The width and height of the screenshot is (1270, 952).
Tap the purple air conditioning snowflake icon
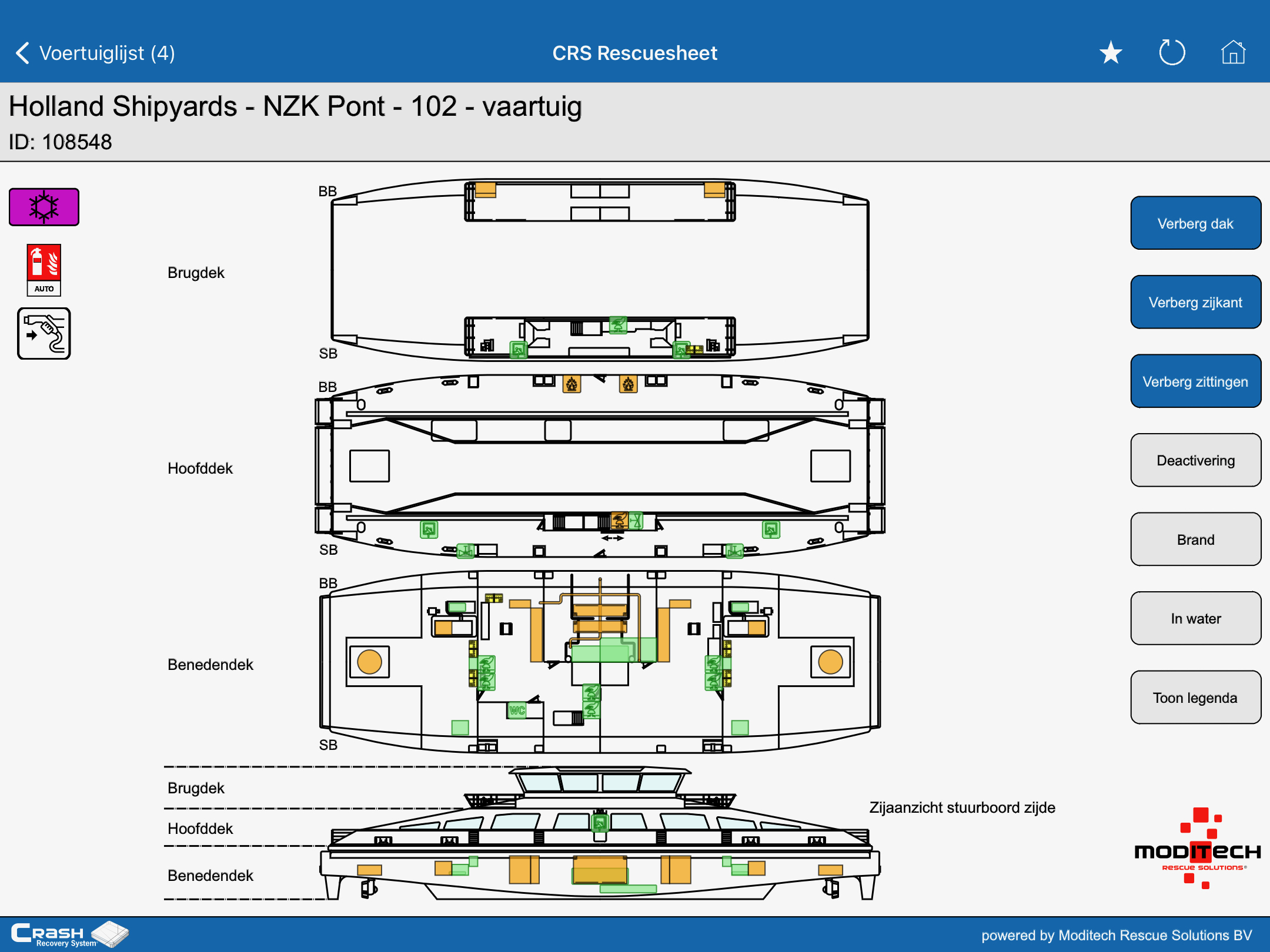(44, 207)
